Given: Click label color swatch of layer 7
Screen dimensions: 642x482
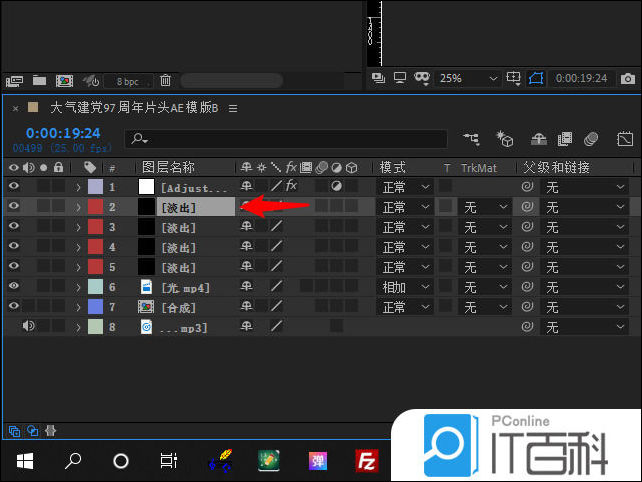Looking at the screenshot, I should pos(95,307).
